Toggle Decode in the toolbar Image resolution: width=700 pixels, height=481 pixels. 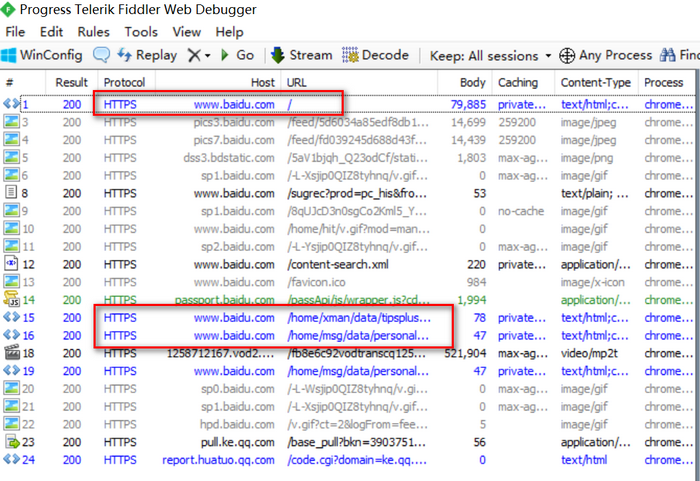coord(375,55)
